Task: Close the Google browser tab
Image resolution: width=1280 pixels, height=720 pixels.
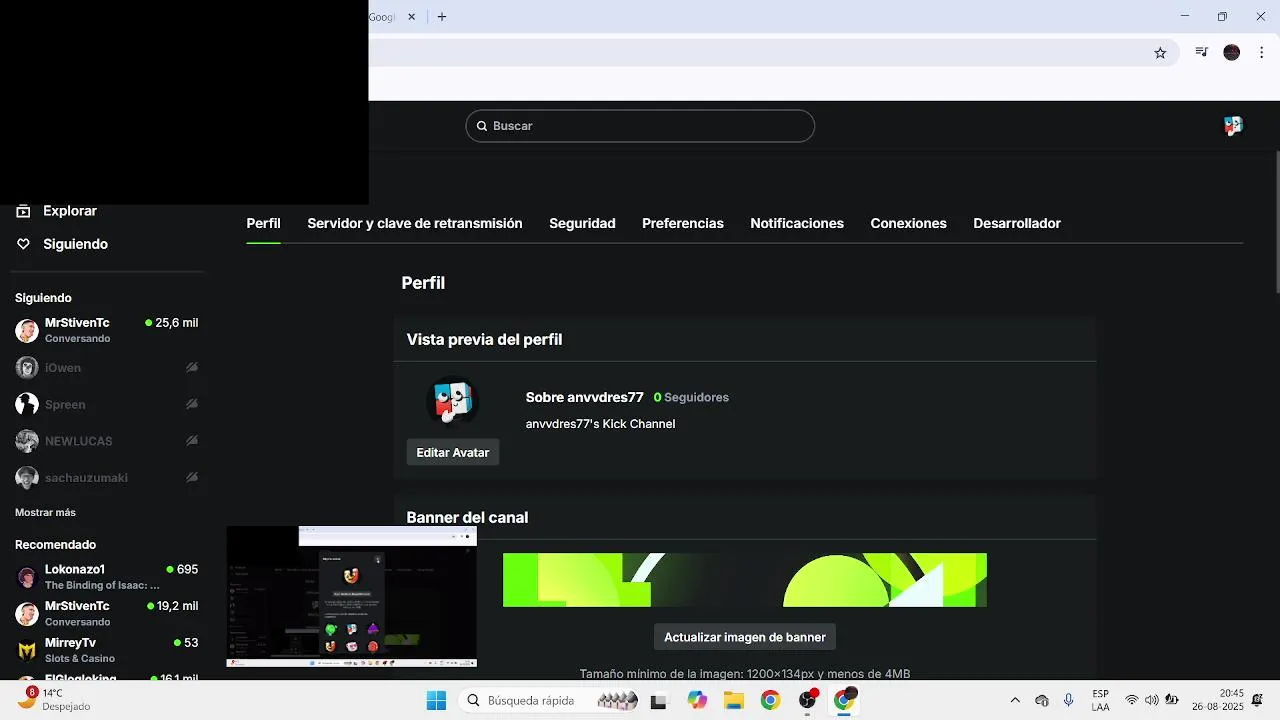Action: coord(411,17)
